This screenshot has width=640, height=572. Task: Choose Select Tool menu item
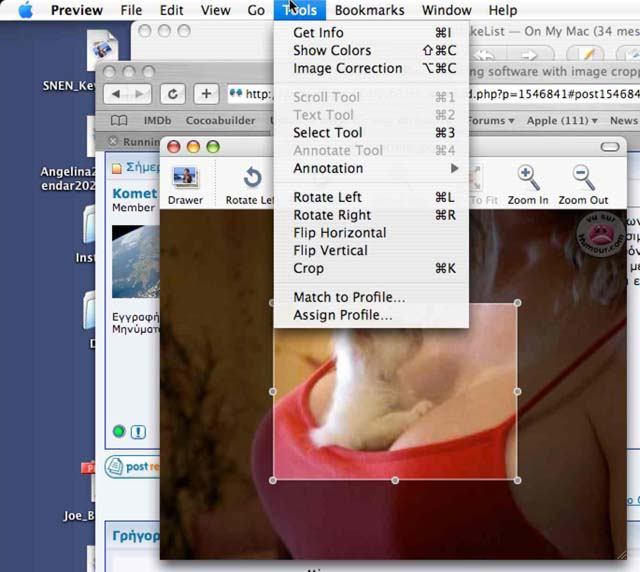[x=371, y=133]
